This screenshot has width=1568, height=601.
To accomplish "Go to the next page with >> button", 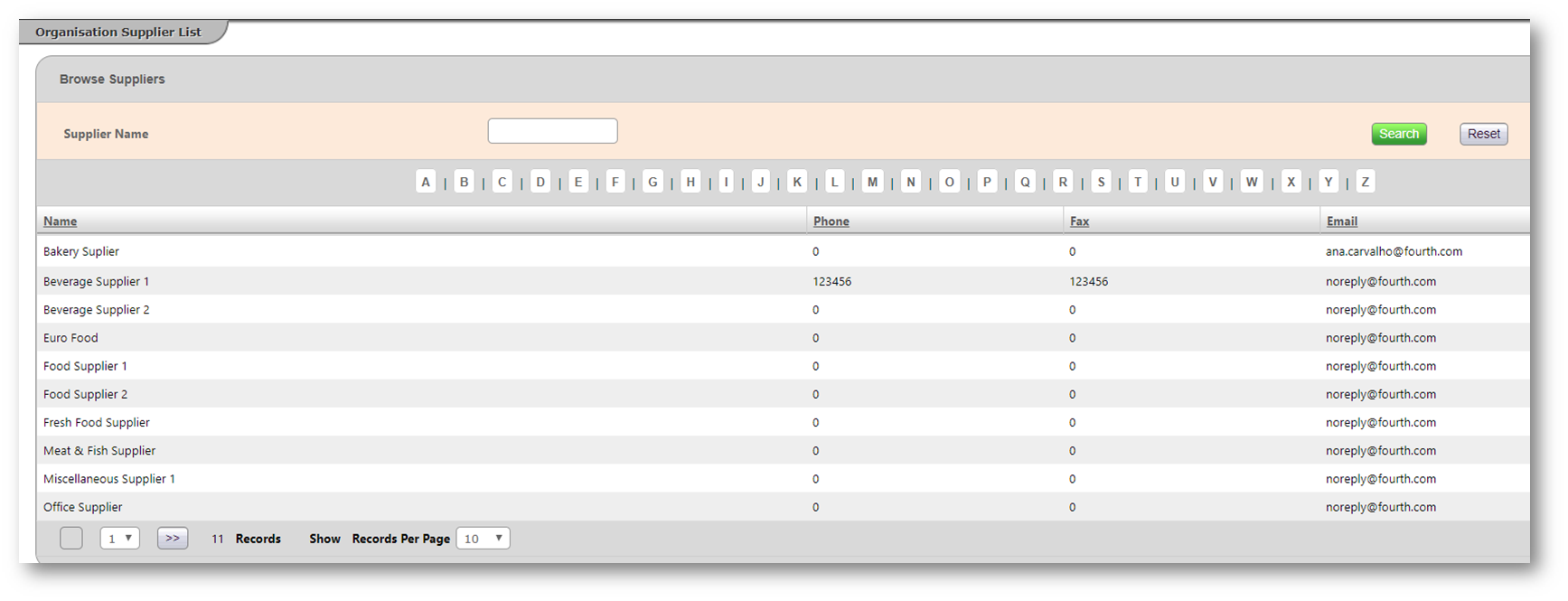I will tap(173, 538).
